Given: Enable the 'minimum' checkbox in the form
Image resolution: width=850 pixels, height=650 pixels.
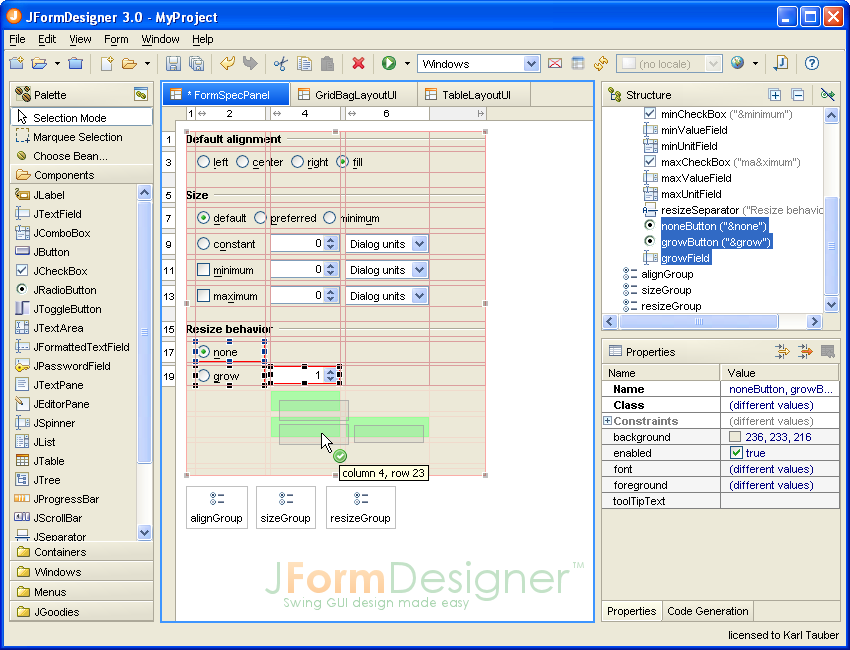Looking at the screenshot, I should (x=203, y=269).
